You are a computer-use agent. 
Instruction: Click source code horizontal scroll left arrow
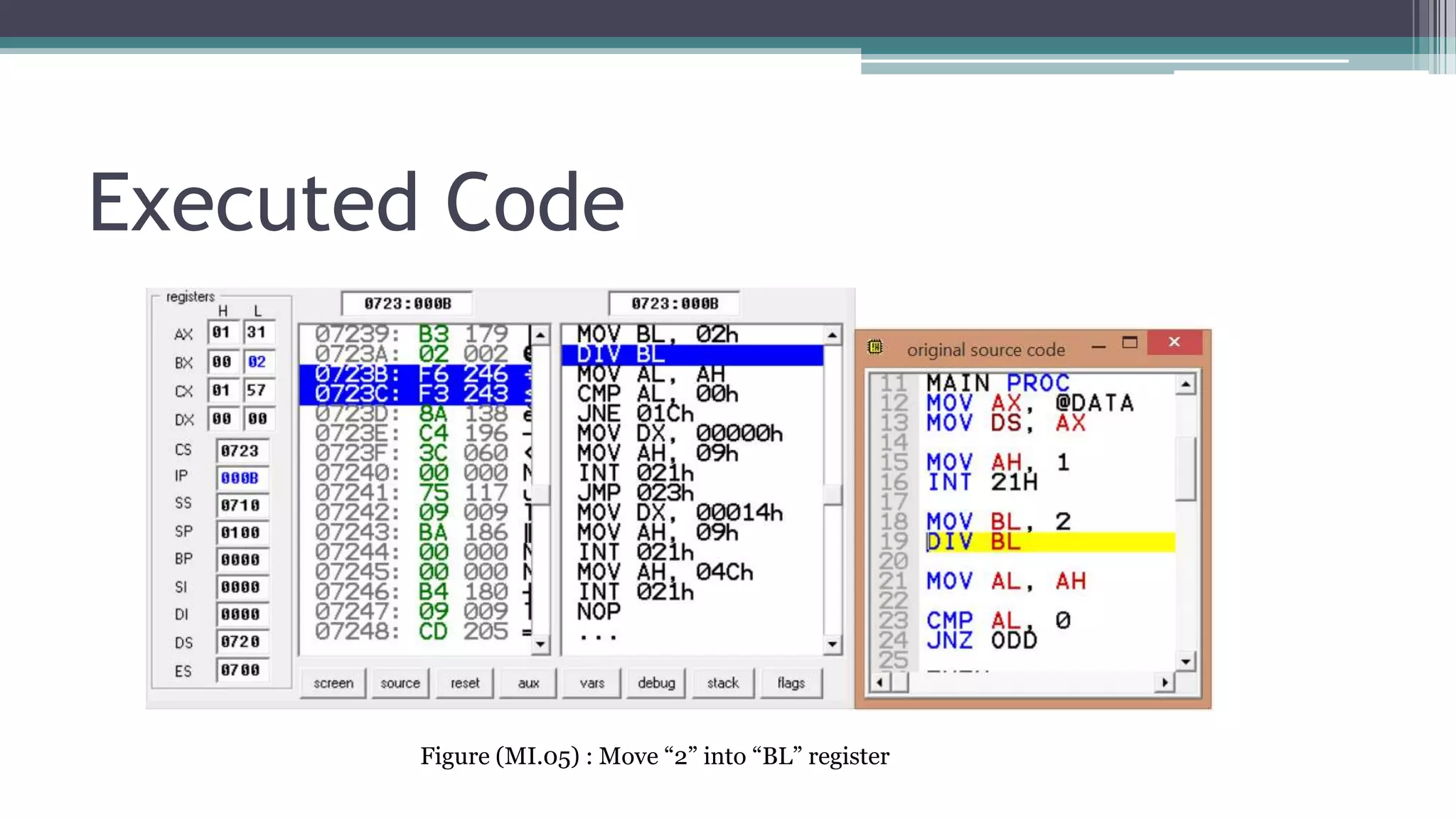pyautogui.click(x=880, y=682)
